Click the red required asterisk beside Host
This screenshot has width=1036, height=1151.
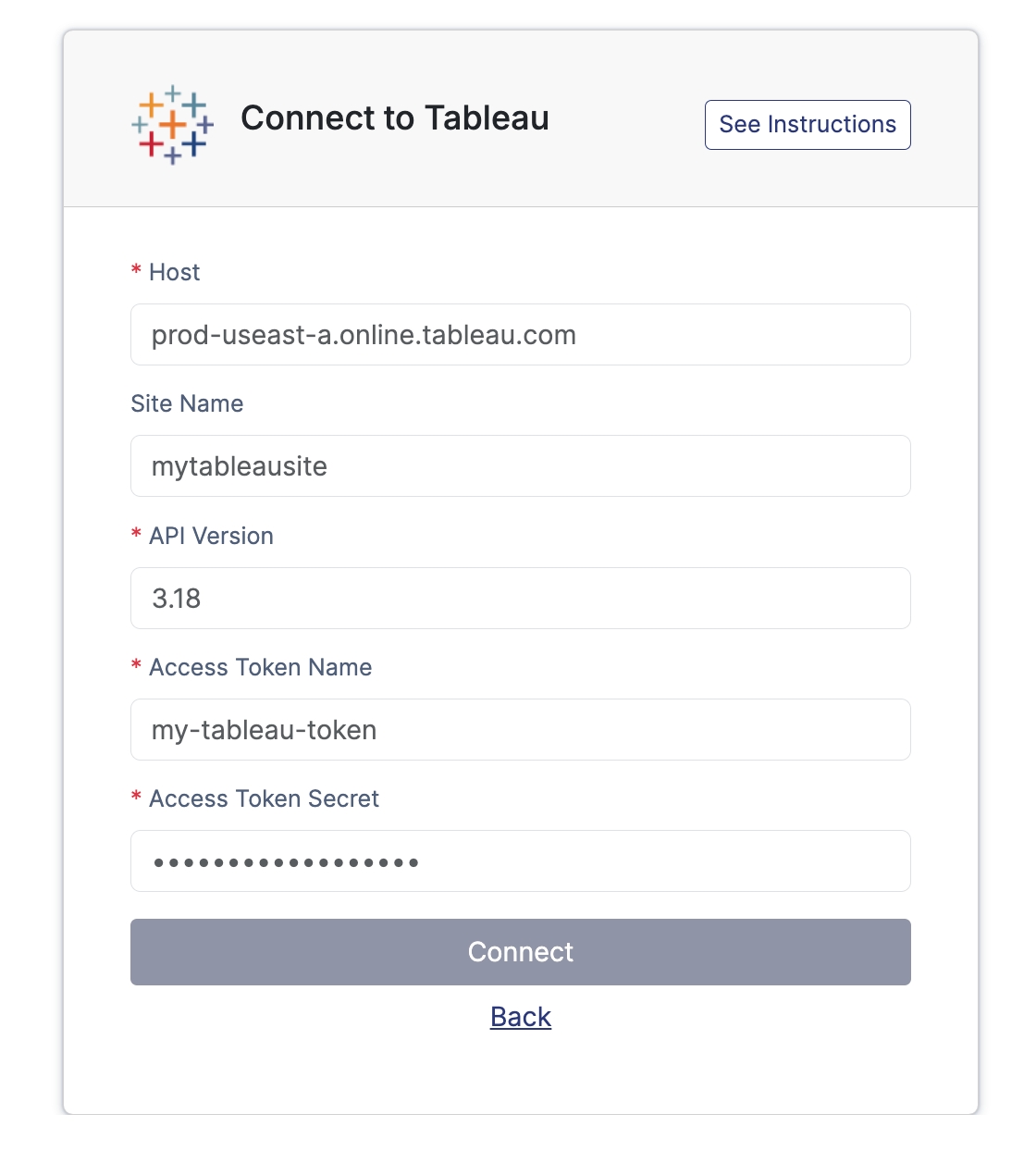(x=136, y=270)
